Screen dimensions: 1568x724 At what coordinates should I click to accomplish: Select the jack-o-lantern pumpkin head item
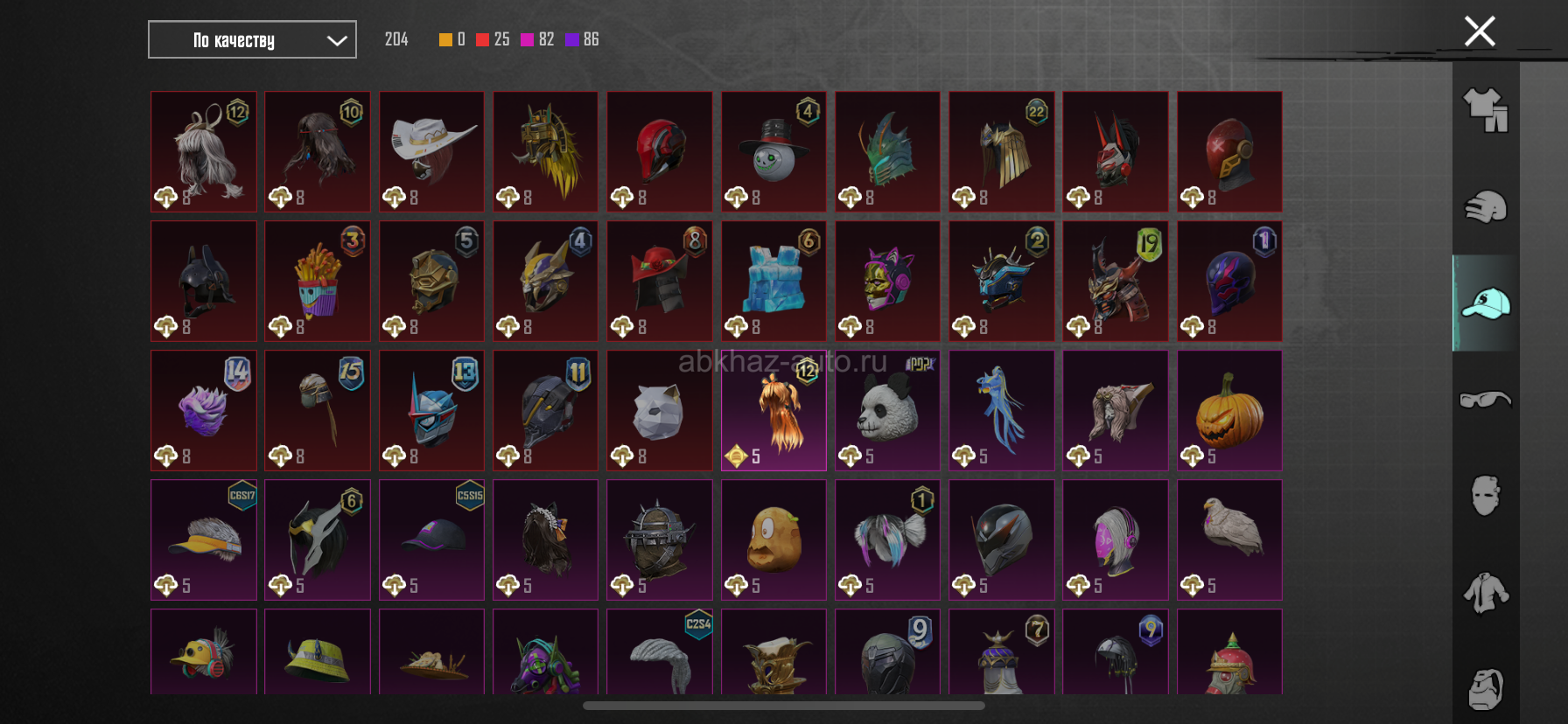[1229, 410]
